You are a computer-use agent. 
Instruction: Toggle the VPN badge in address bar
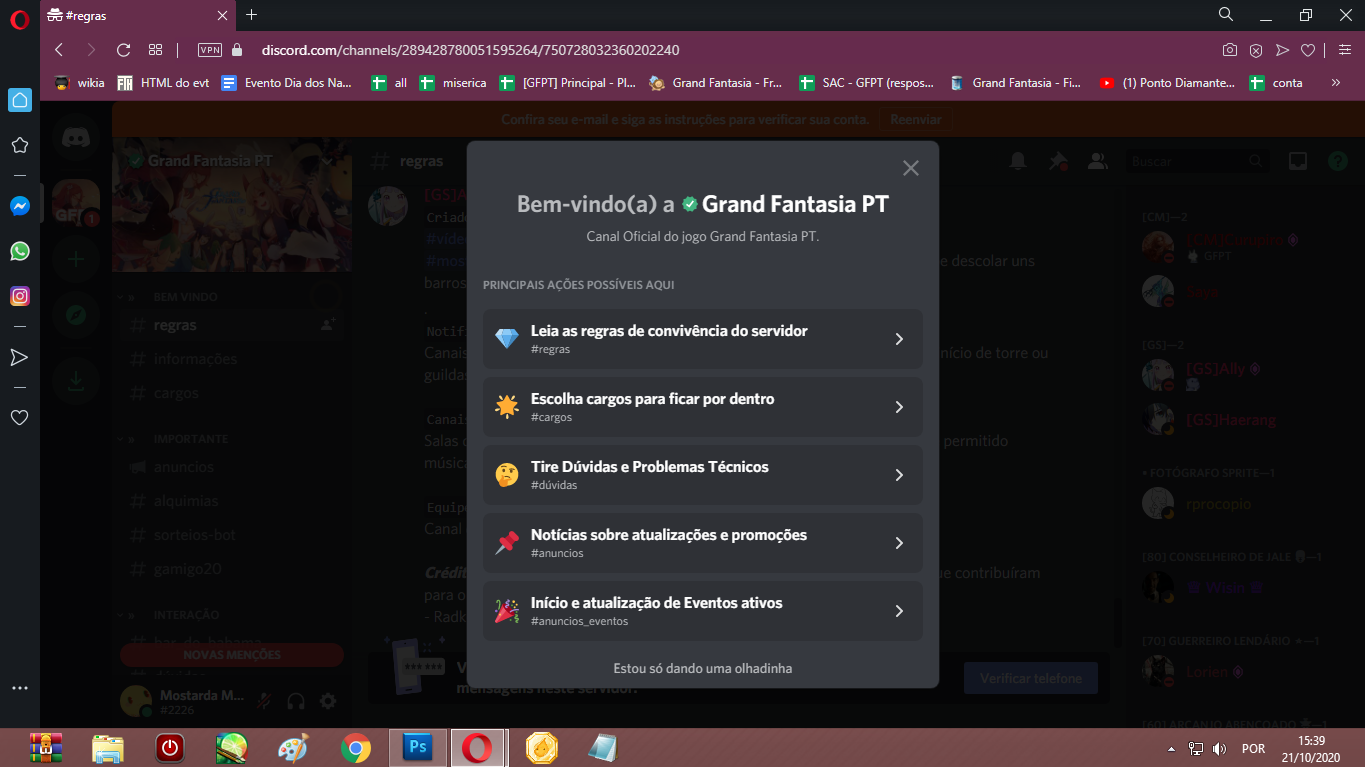(x=209, y=50)
